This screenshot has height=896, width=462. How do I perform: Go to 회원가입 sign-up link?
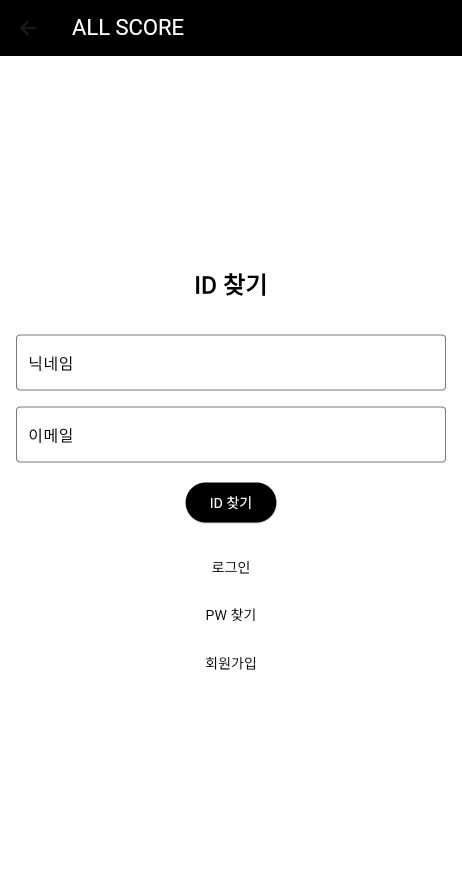click(x=231, y=663)
